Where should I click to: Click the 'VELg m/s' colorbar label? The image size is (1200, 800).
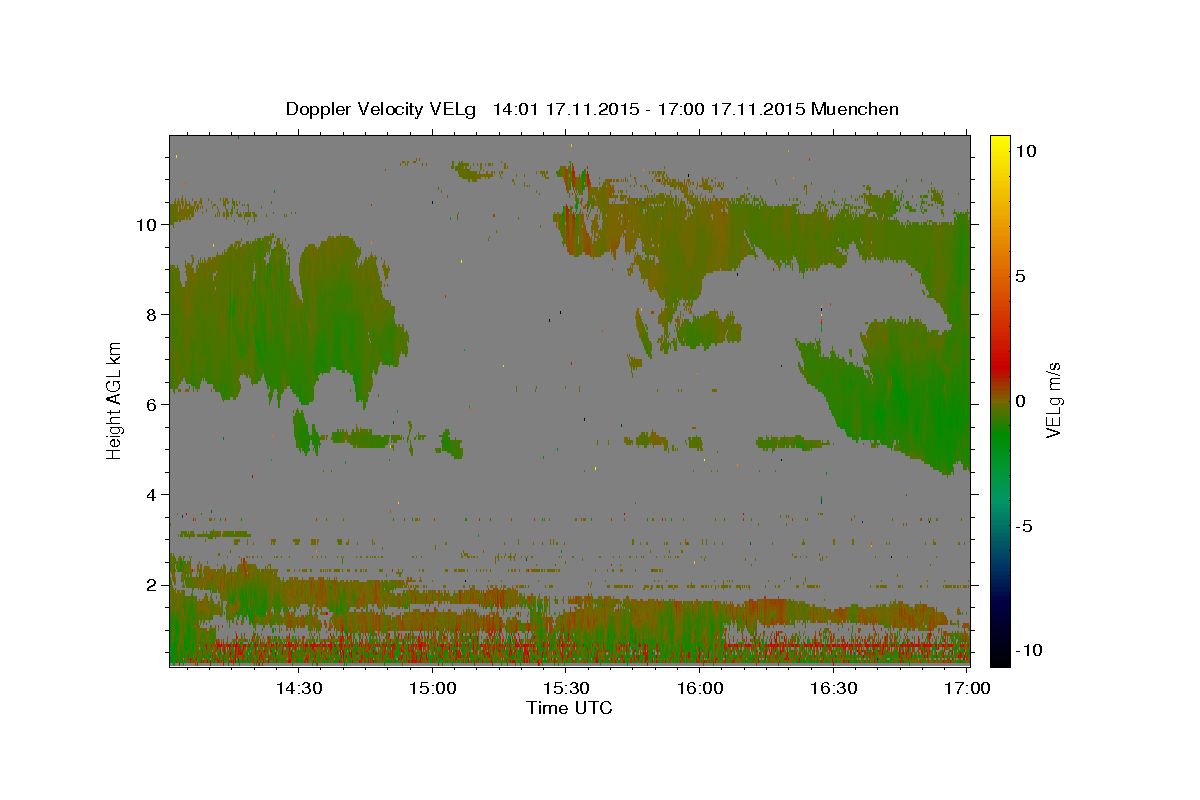point(1053,400)
